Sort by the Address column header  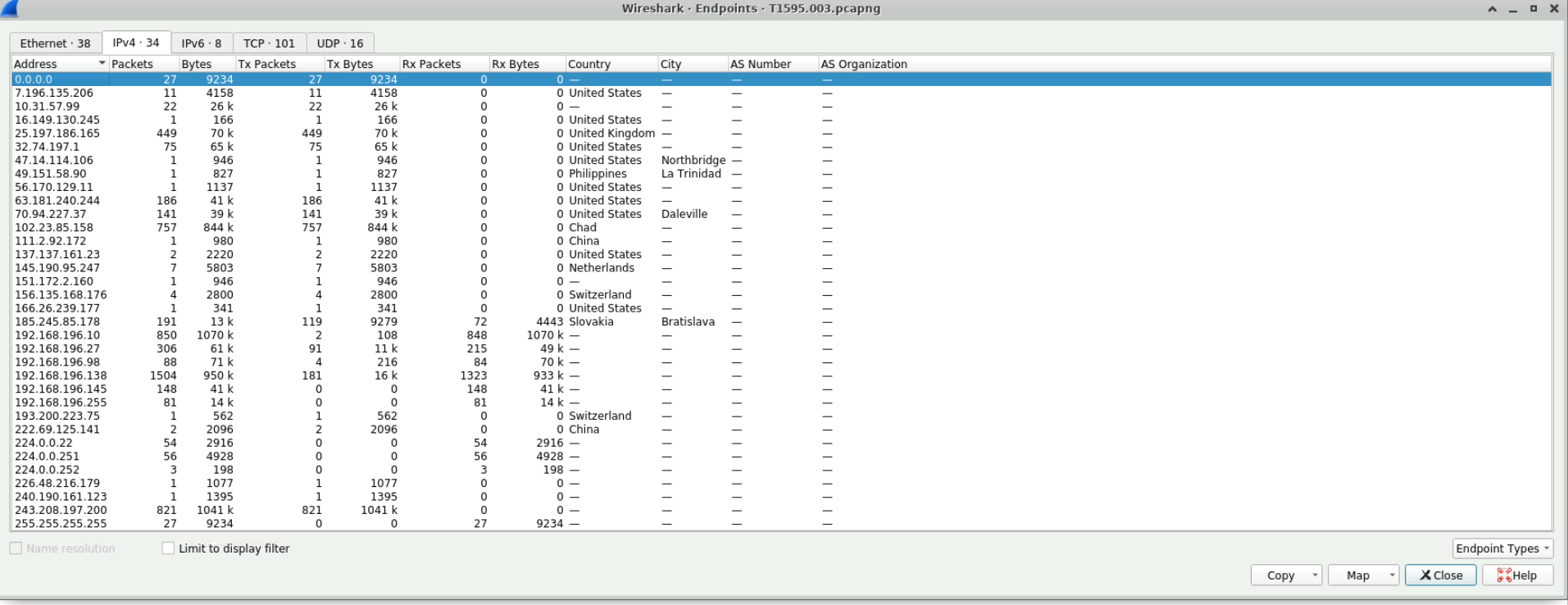[60, 64]
